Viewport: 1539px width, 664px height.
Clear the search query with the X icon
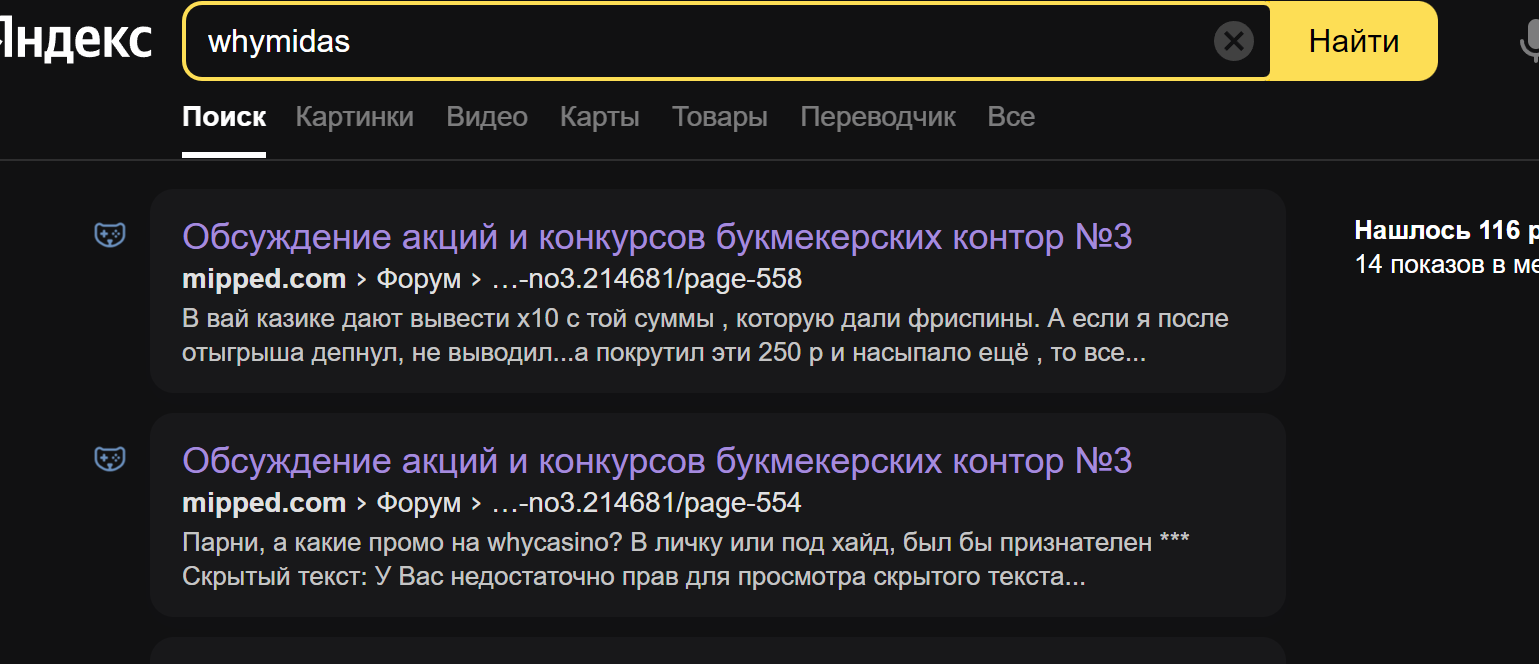1233,41
